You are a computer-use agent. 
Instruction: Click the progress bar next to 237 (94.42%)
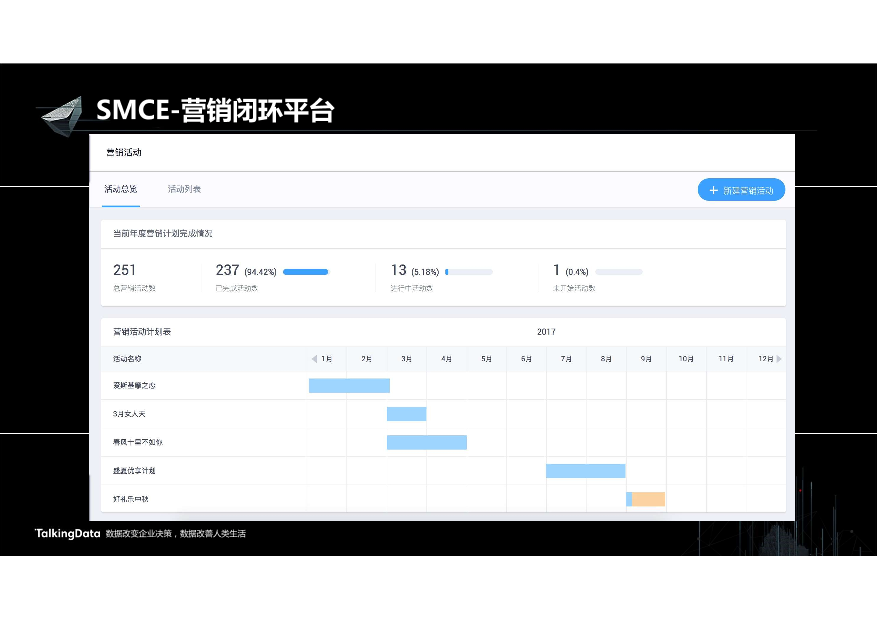306,272
